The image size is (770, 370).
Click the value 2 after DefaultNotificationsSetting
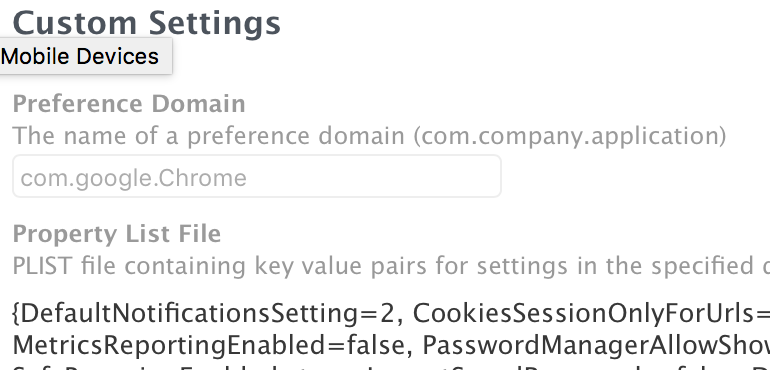pos(387,313)
